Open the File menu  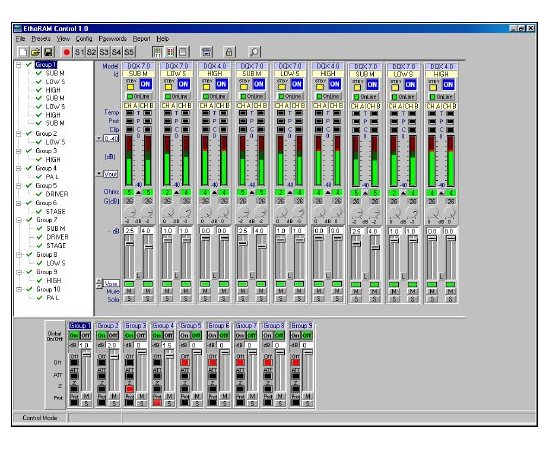pyautogui.click(x=20, y=39)
